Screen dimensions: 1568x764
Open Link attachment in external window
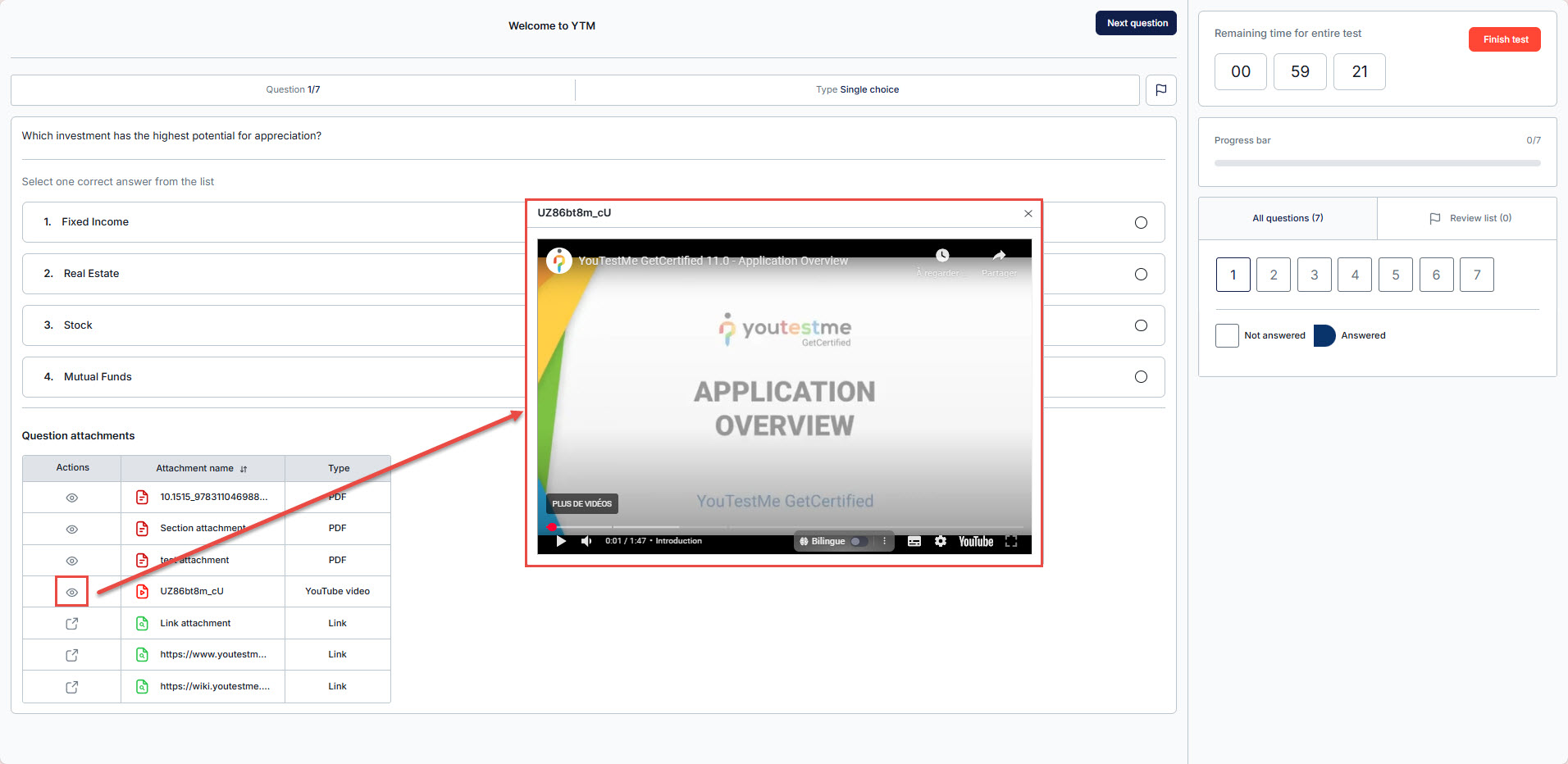pos(72,624)
